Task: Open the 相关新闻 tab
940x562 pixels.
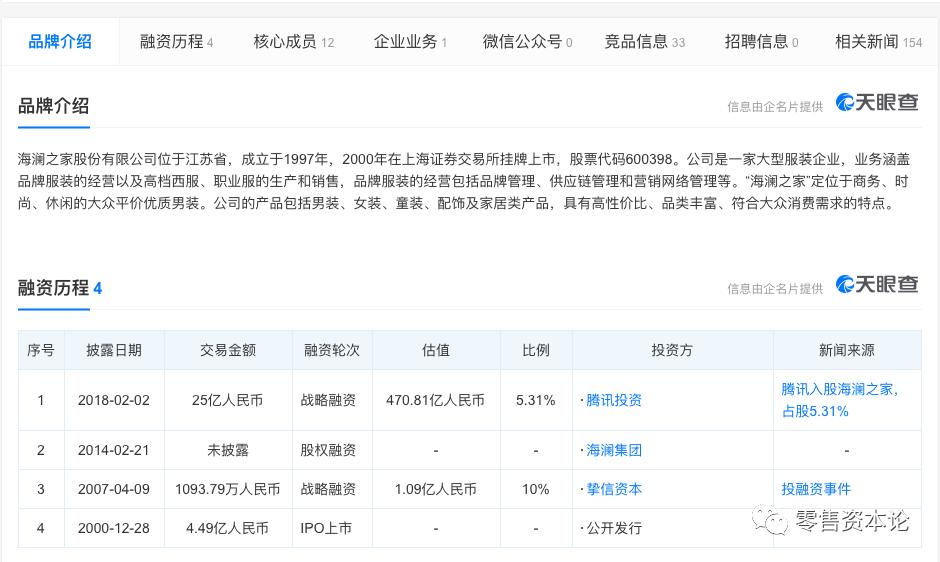Action: click(x=878, y=41)
